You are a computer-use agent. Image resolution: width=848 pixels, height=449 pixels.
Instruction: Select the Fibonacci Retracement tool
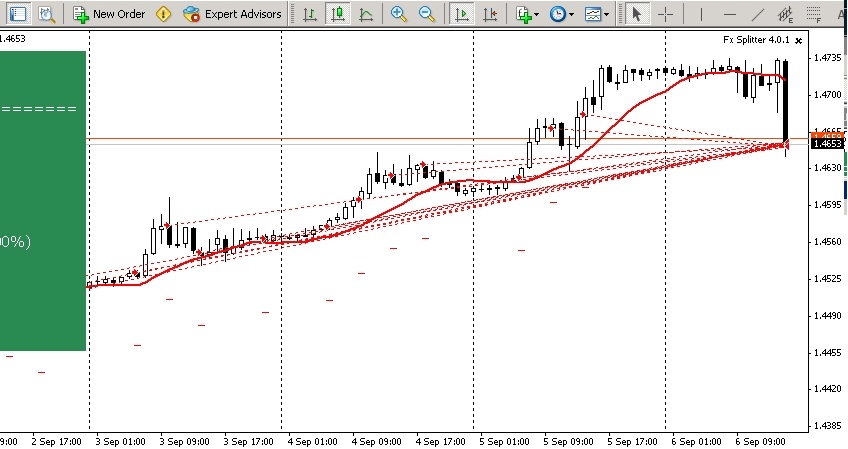tap(813, 14)
